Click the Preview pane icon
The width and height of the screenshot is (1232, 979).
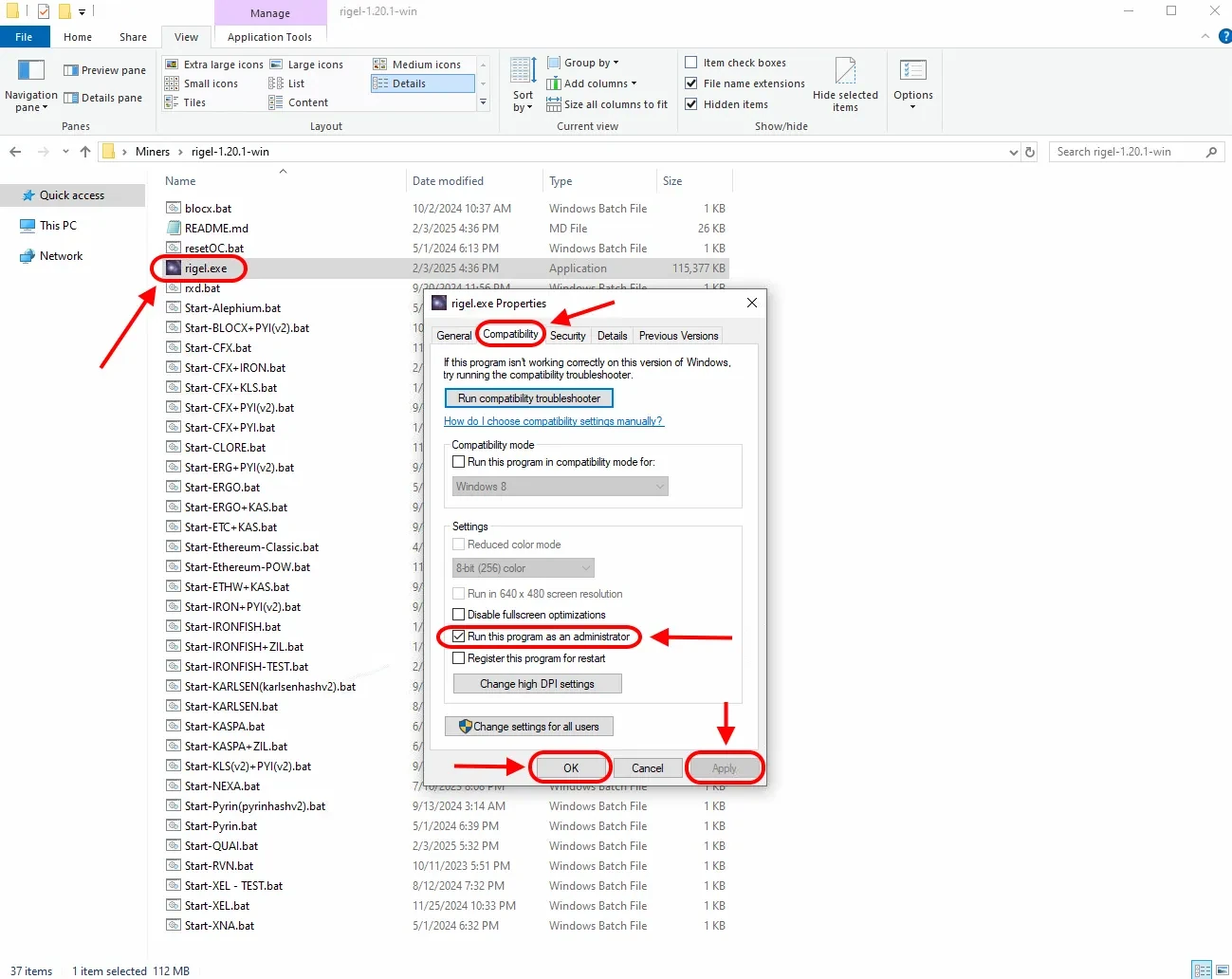[71, 70]
